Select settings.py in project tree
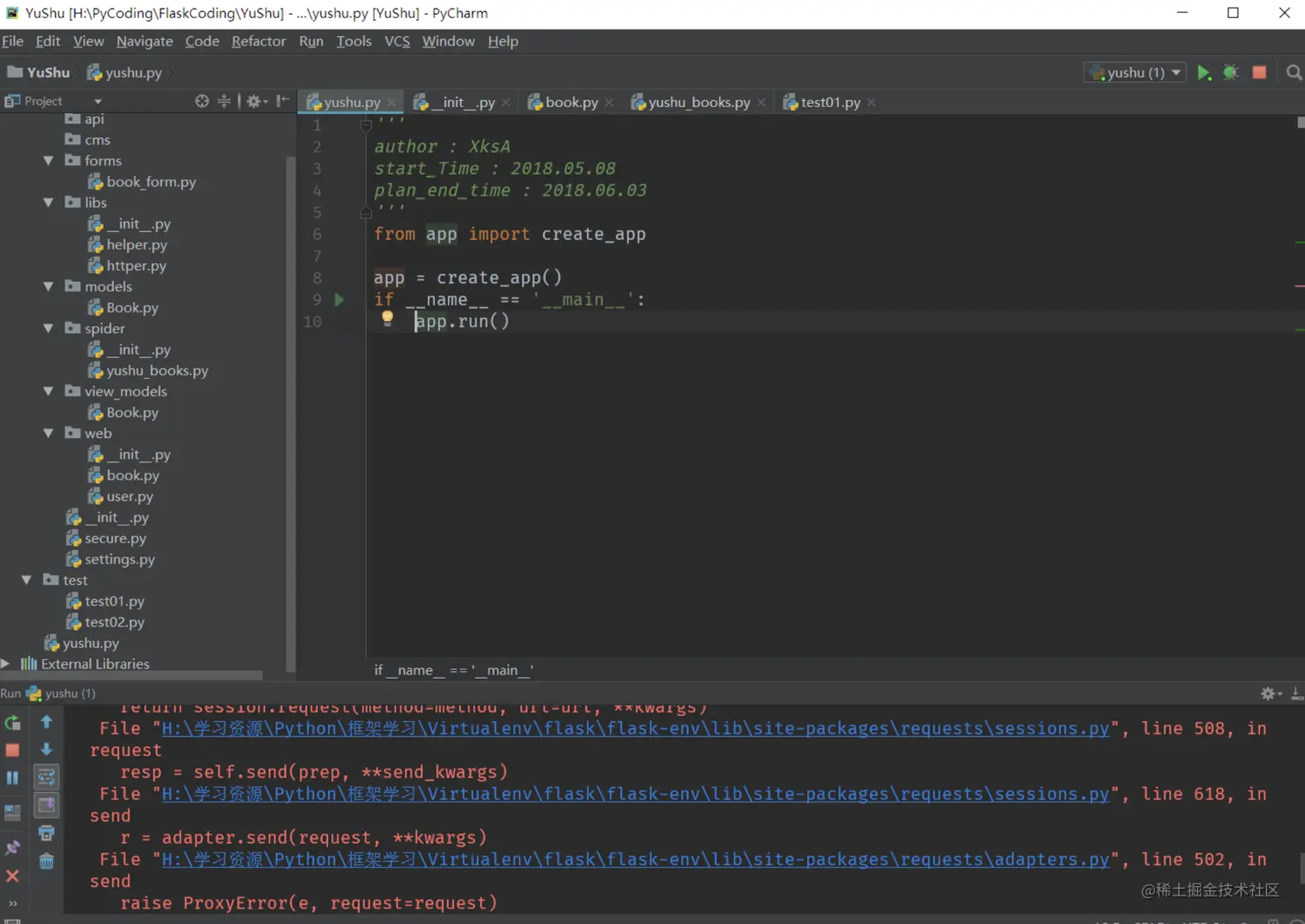This screenshot has height=924, width=1305. tap(111, 559)
